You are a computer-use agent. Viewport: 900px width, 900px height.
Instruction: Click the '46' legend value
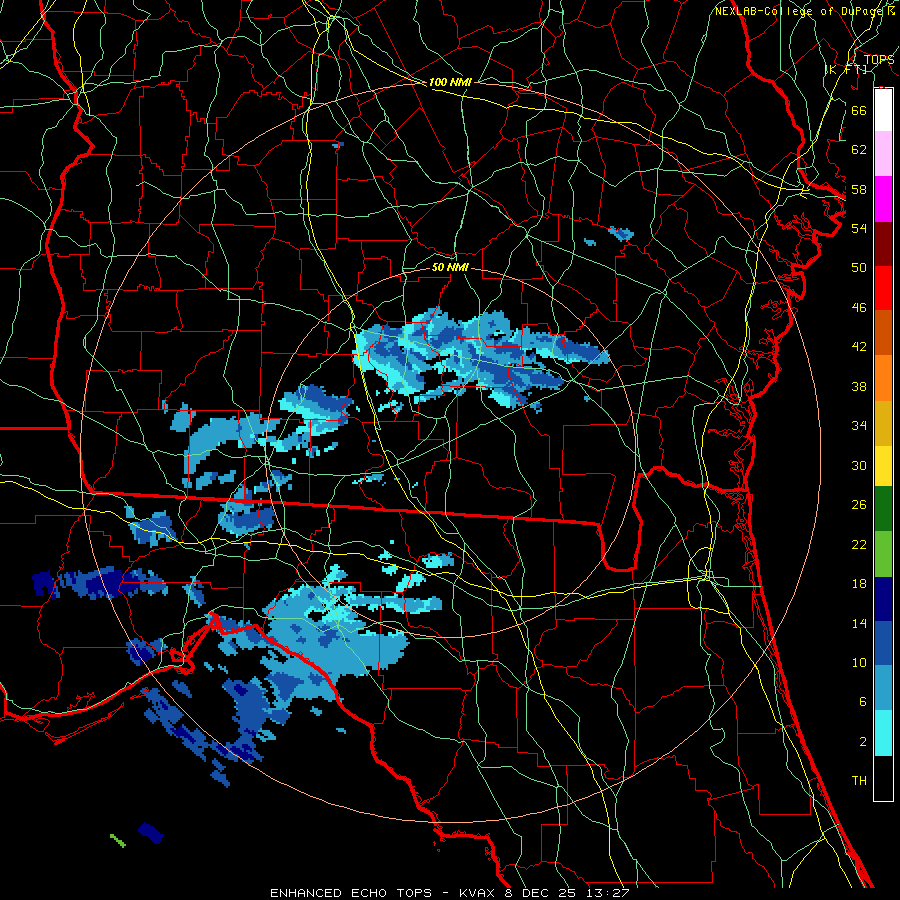[x=859, y=308]
